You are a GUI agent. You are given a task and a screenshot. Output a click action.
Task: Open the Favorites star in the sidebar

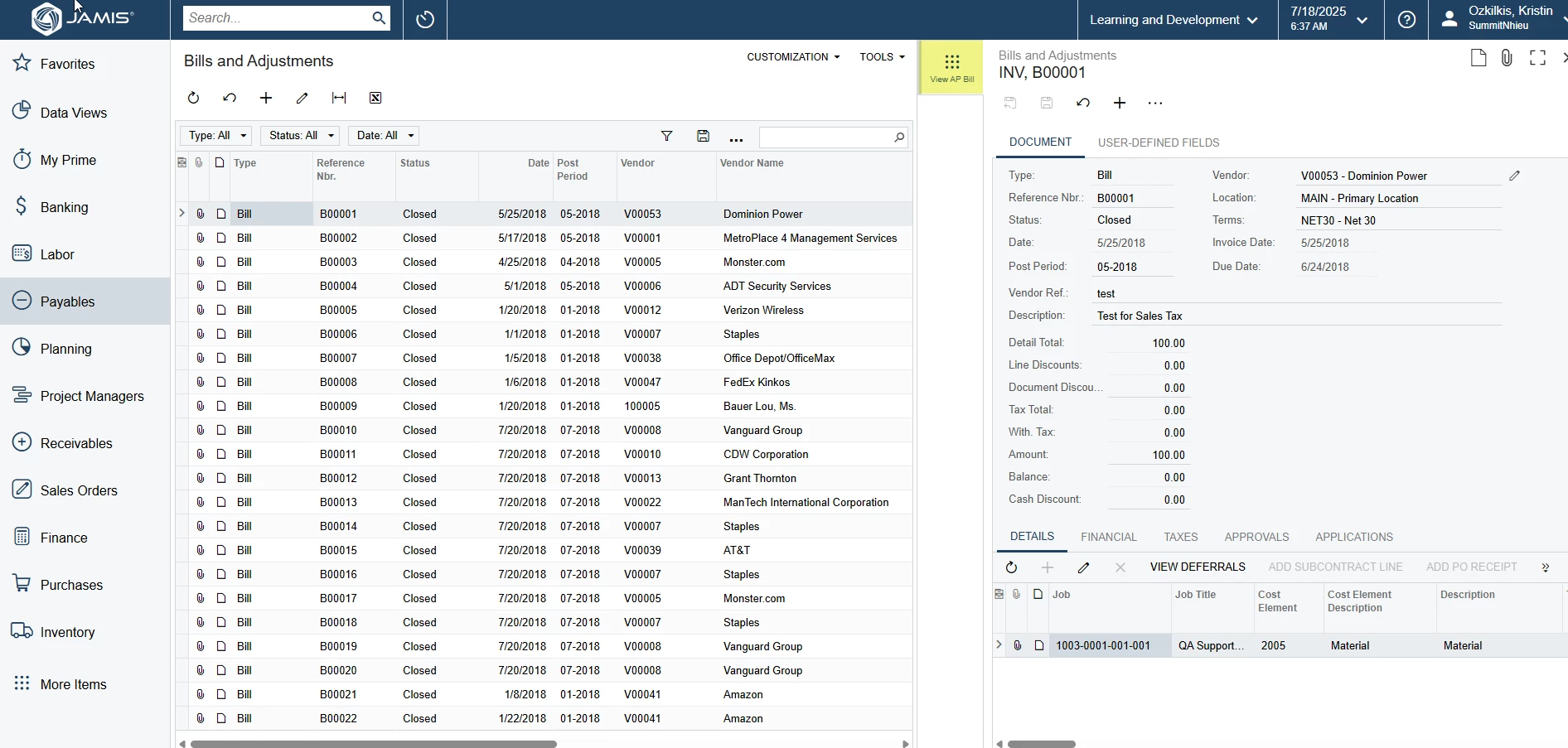tap(22, 64)
